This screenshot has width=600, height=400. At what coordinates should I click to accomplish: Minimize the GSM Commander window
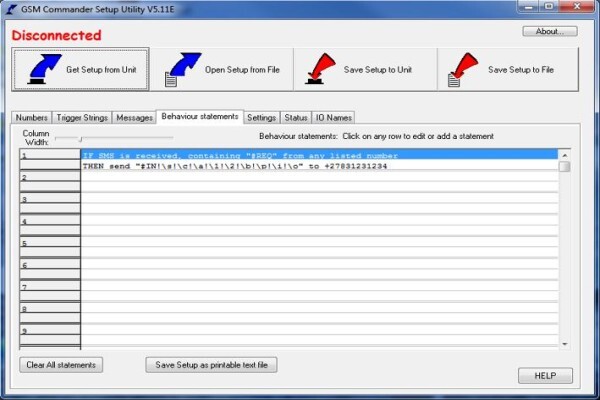tap(529, 7)
